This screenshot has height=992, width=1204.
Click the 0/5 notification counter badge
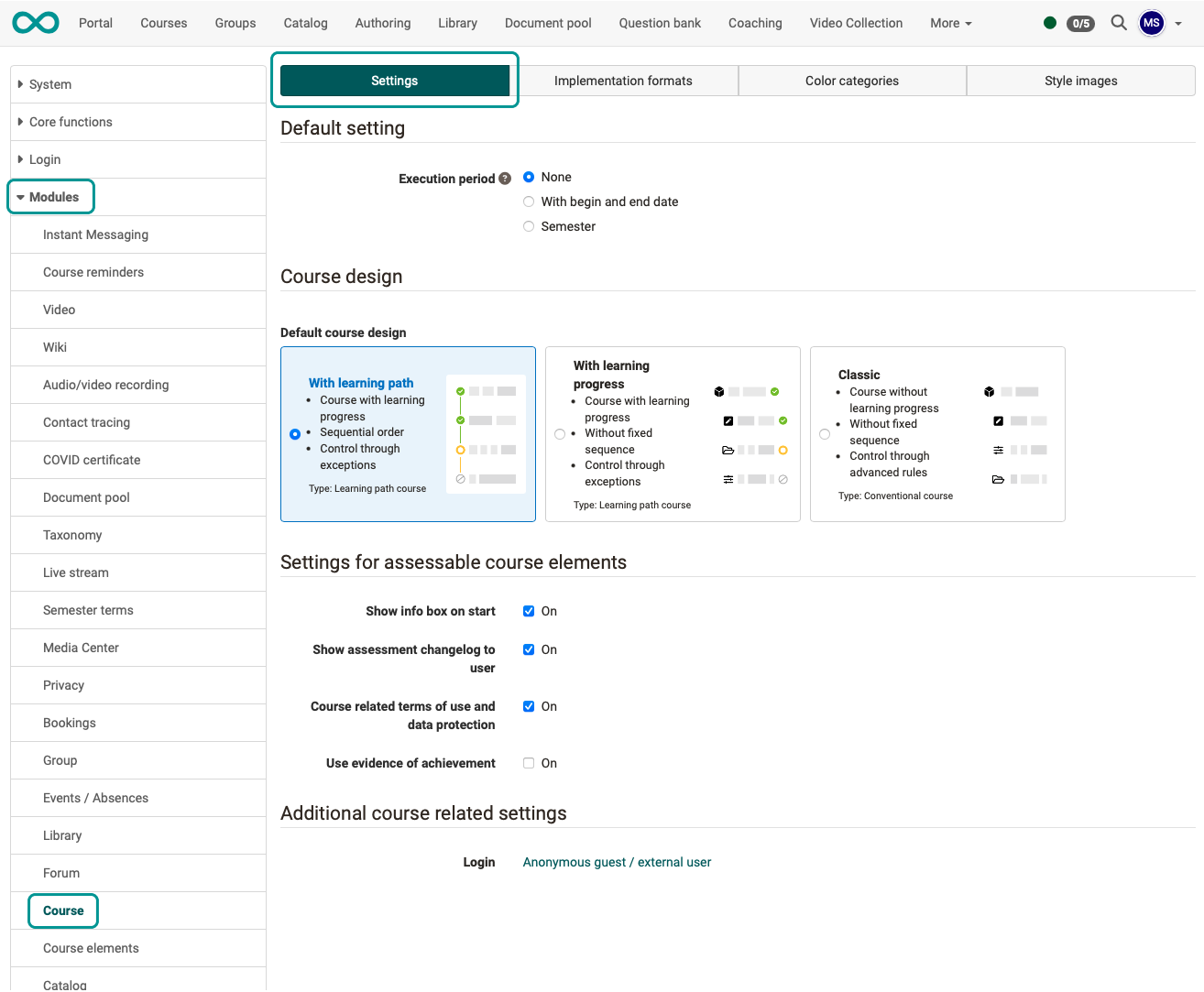[1080, 24]
